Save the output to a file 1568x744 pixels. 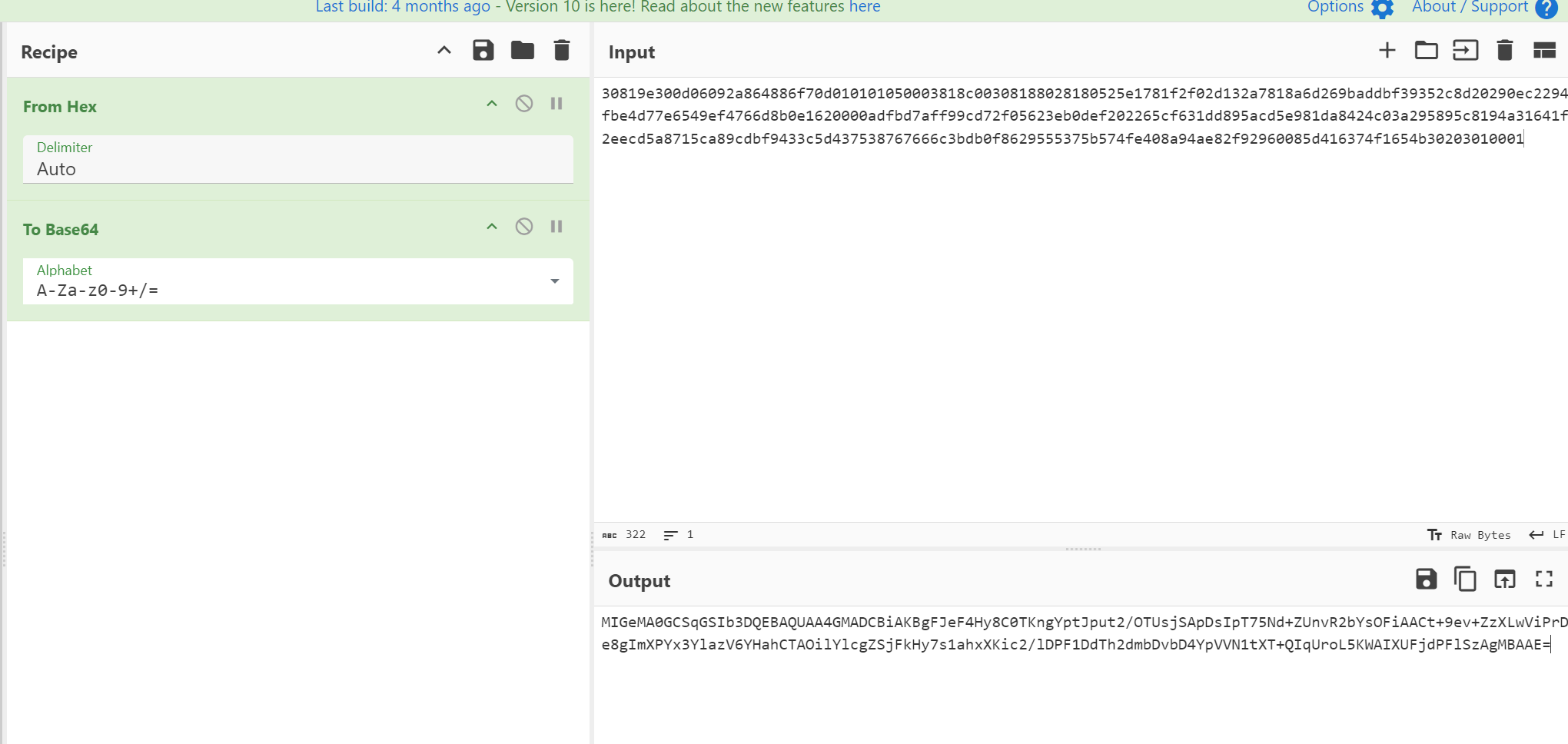tap(1426, 580)
